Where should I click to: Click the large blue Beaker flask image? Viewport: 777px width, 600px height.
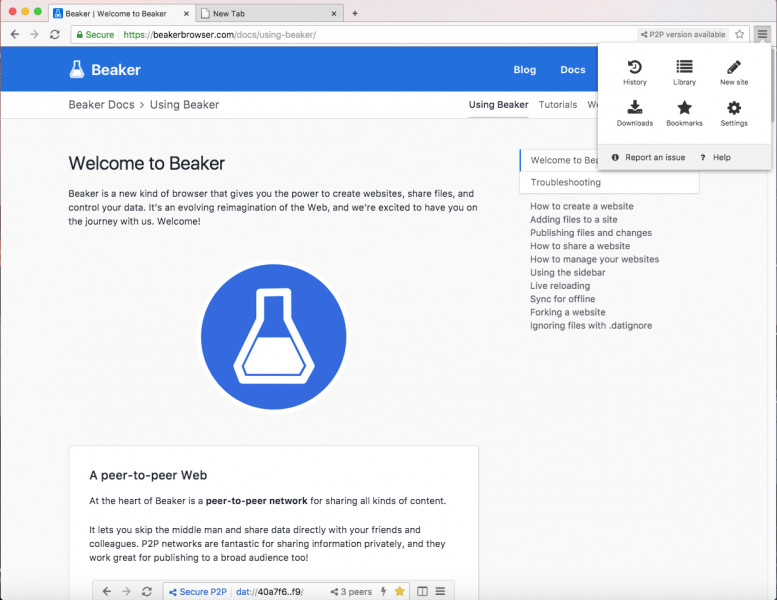pyautogui.click(x=274, y=337)
